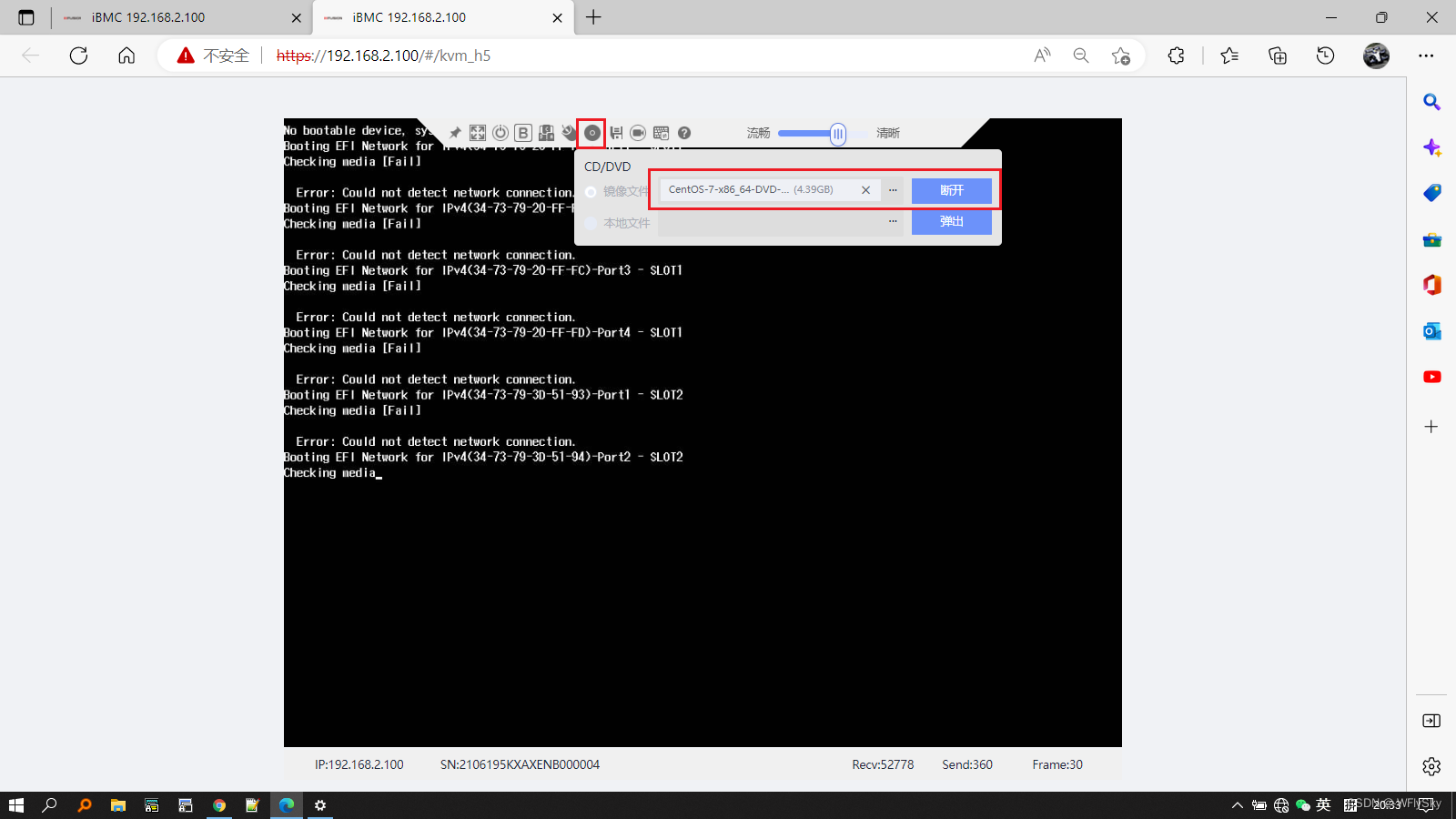
Task: Open the virtual keyboard icon
Action: (662, 133)
